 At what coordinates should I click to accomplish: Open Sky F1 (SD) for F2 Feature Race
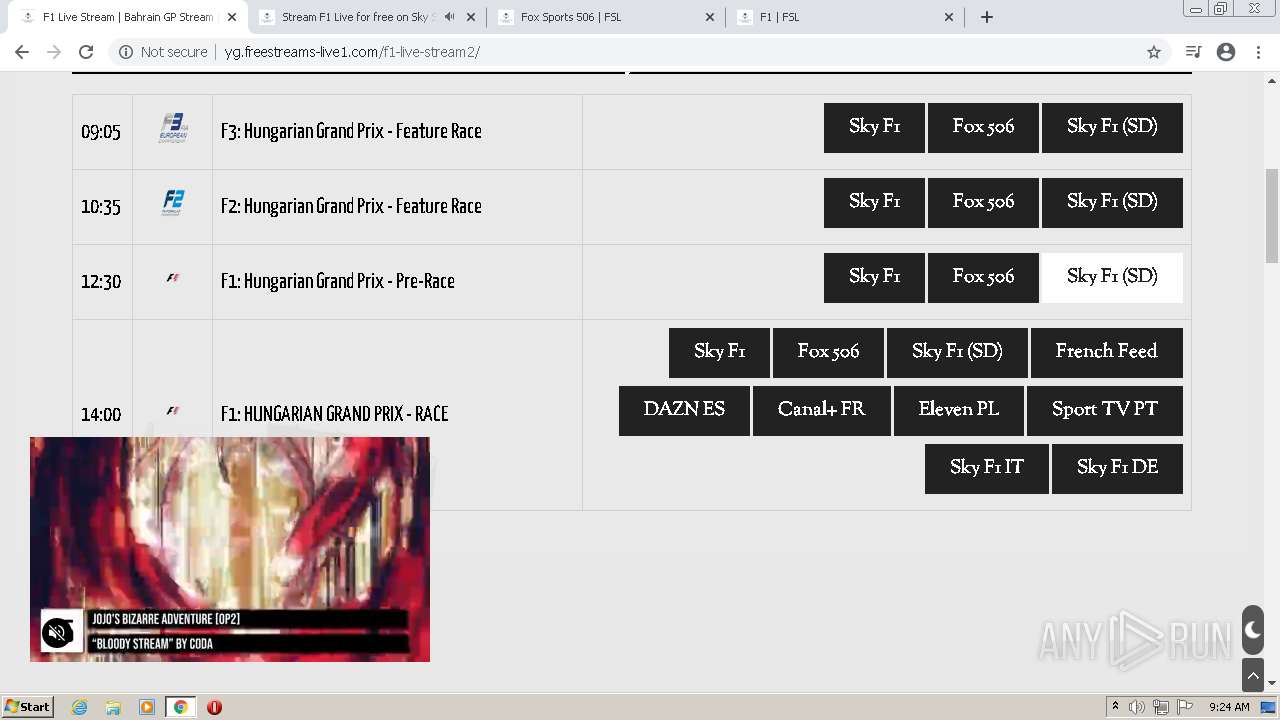pos(1112,203)
